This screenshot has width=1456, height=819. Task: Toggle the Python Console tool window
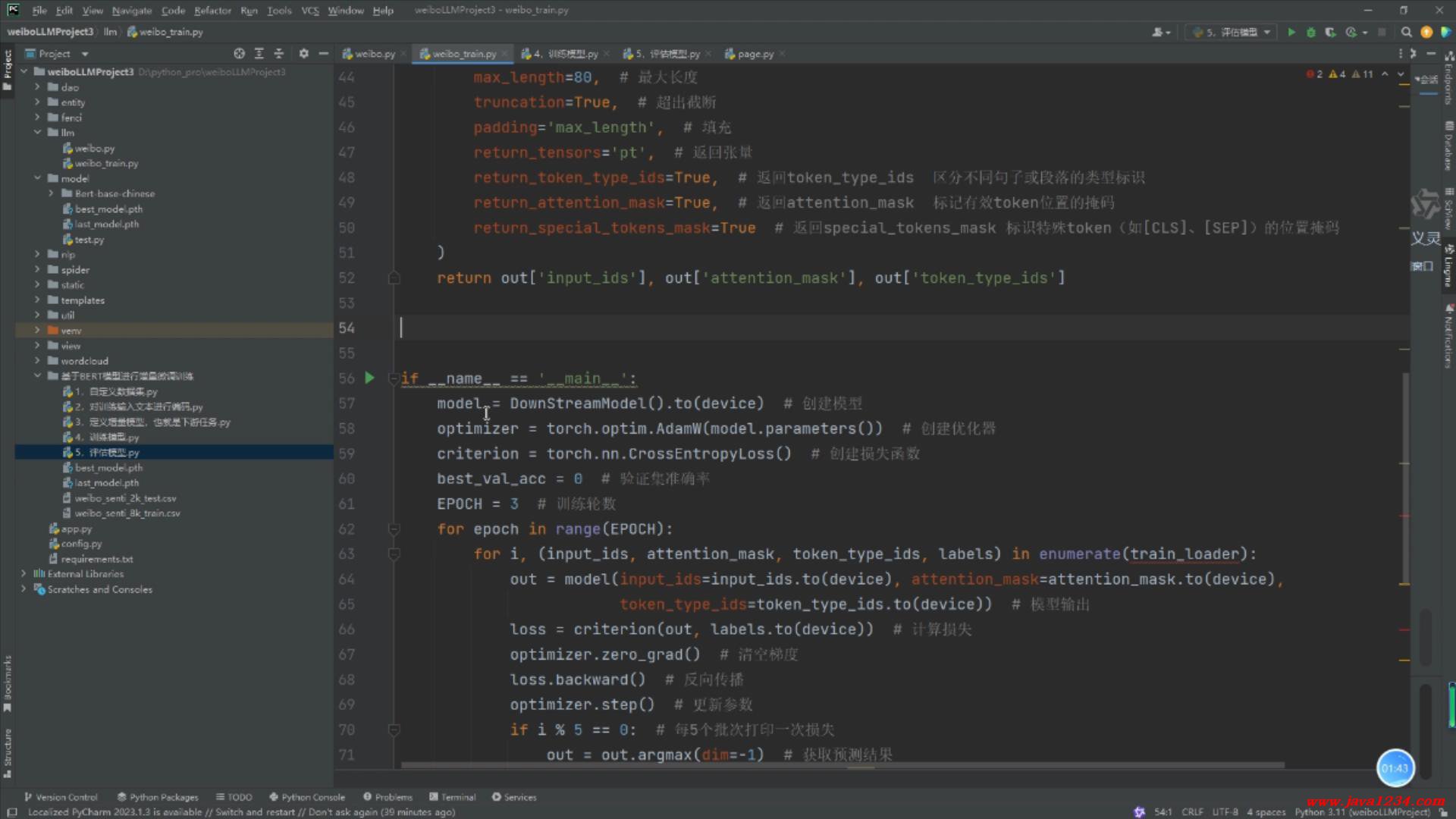tap(307, 797)
